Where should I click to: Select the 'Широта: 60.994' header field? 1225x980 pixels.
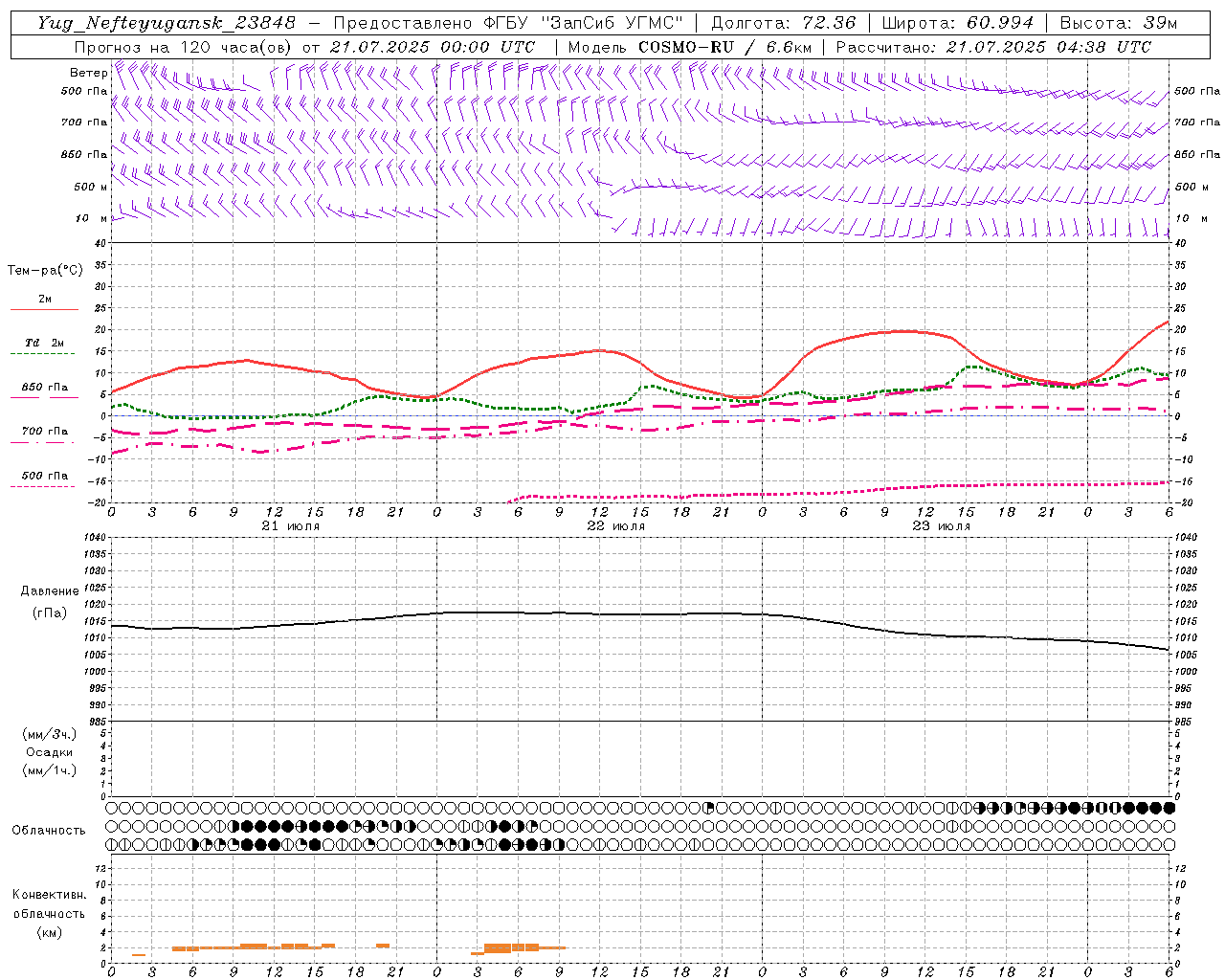click(958, 23)
